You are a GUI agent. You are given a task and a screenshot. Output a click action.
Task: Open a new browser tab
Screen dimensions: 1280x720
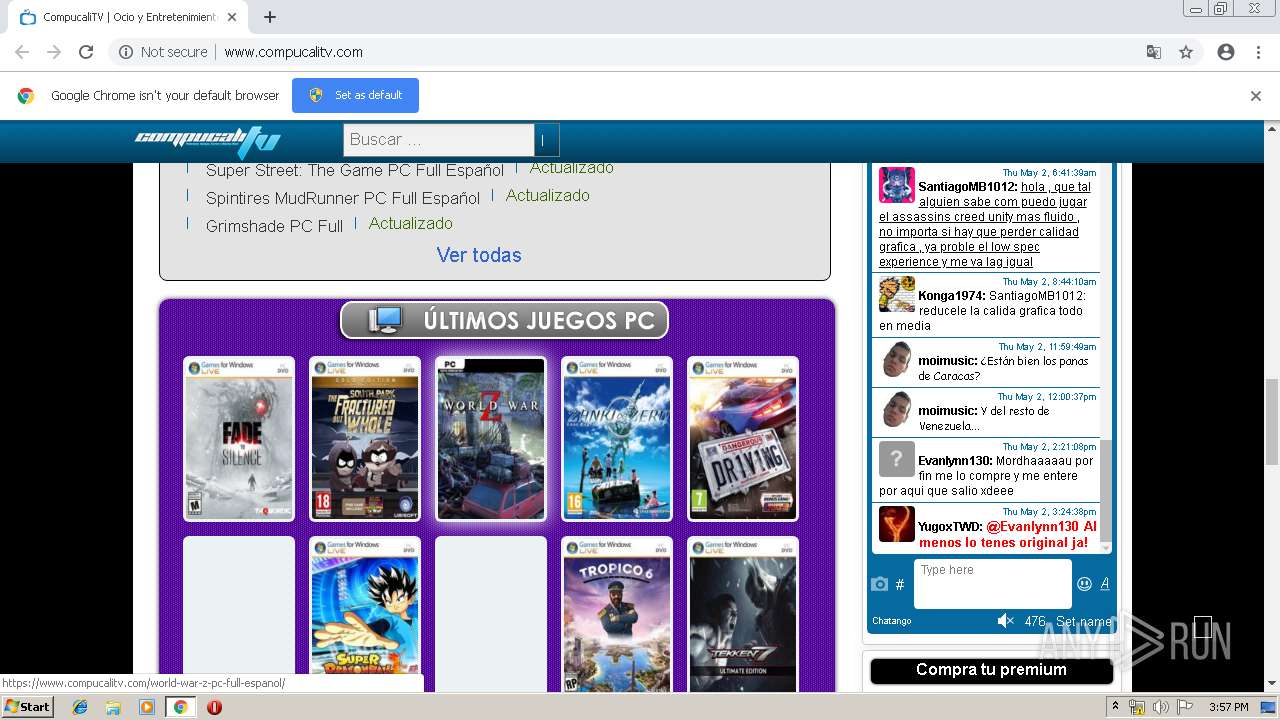click(x=270, y=17)
